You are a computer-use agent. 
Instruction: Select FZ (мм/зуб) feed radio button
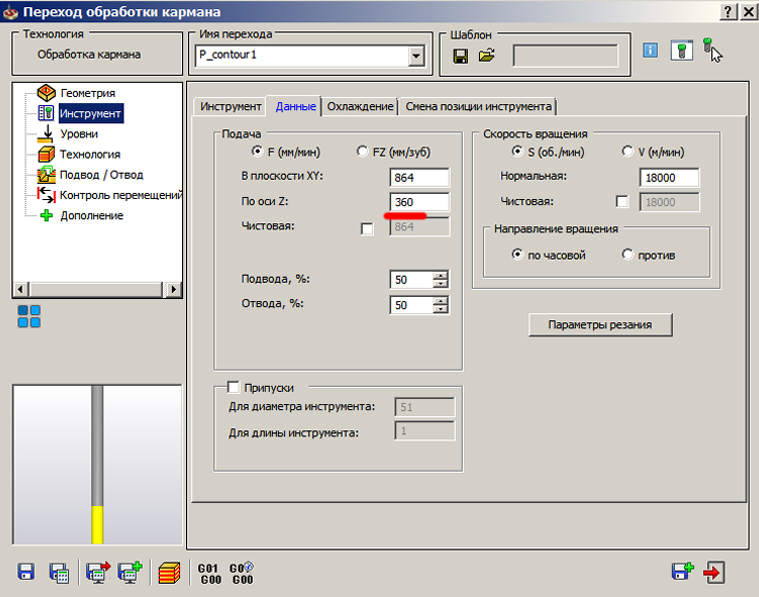point(362,152)
